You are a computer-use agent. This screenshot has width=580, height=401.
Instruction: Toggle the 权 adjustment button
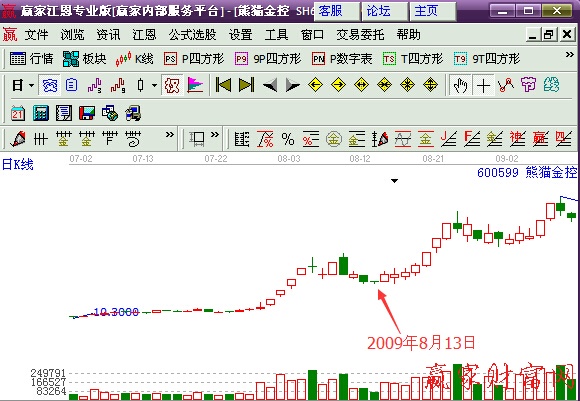[172, 85]
